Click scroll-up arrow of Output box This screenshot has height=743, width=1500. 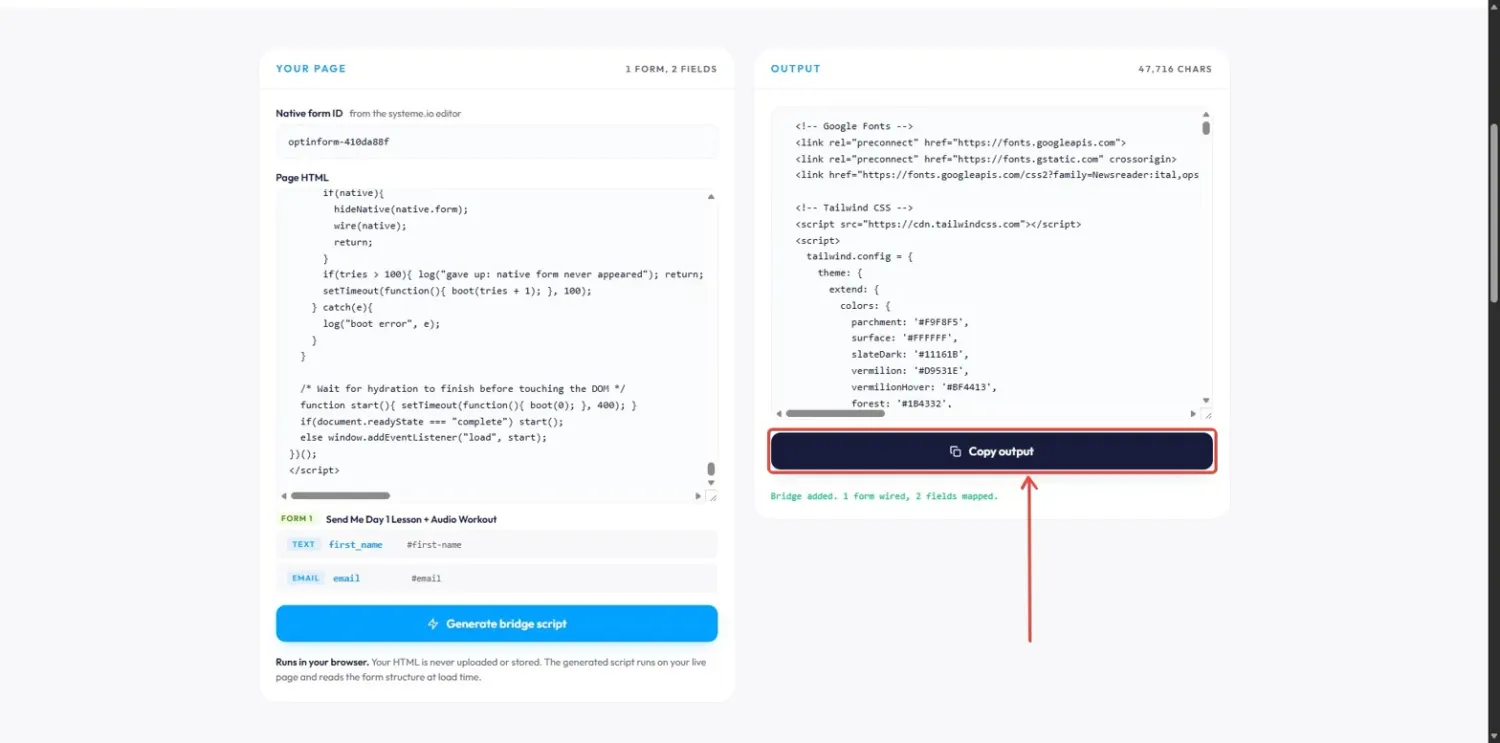(x=1206, y=115)
